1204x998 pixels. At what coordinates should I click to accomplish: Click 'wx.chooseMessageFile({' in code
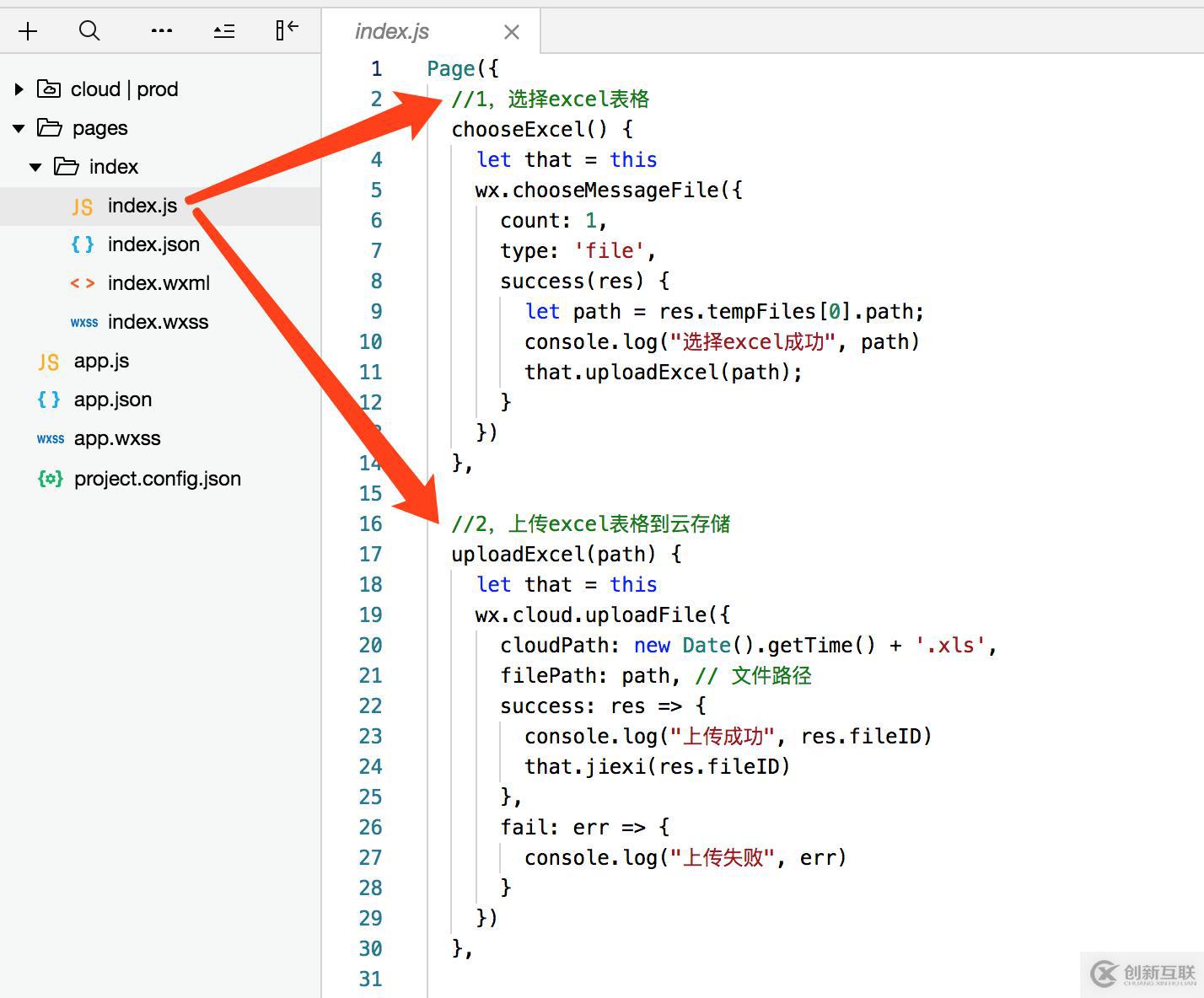pyautogui.click(x=609, y=190)
